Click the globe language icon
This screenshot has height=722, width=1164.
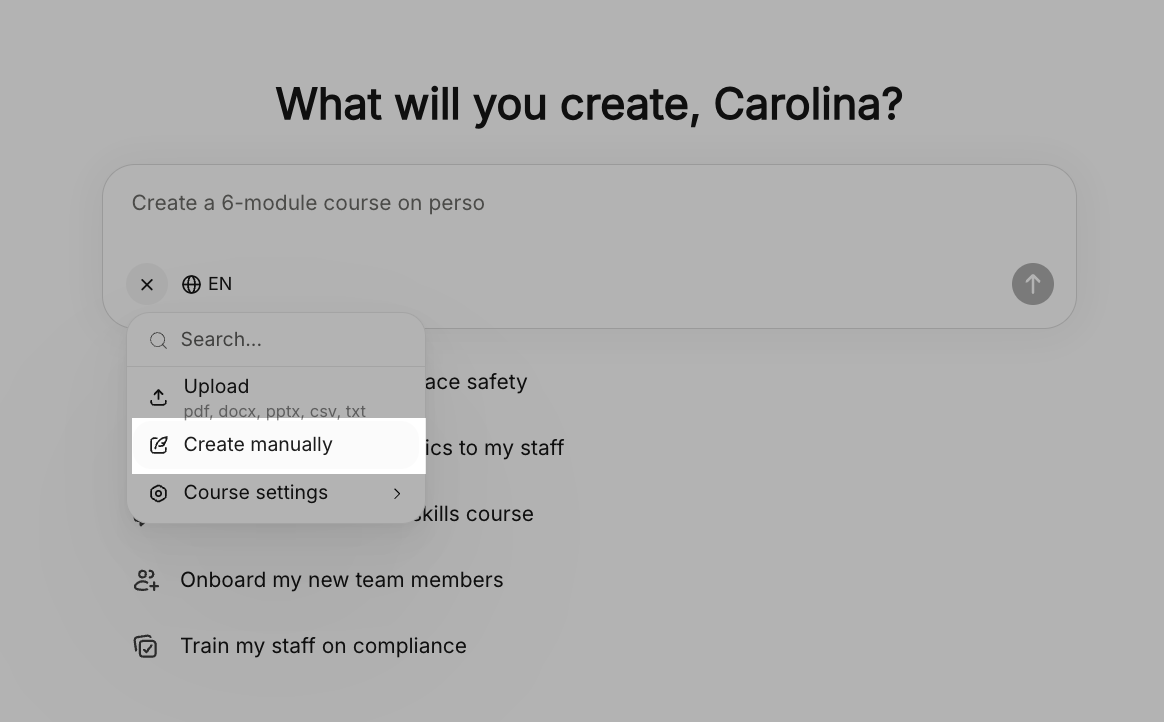pos(191,284)
